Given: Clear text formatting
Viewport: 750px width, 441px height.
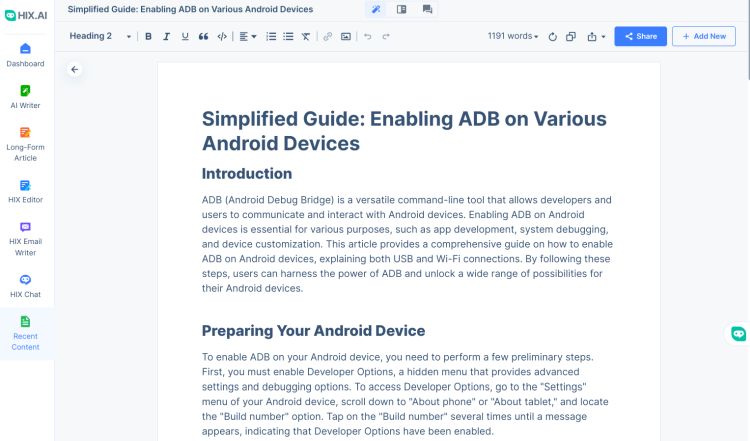Looking at the screenshot, I should (305, 36).
